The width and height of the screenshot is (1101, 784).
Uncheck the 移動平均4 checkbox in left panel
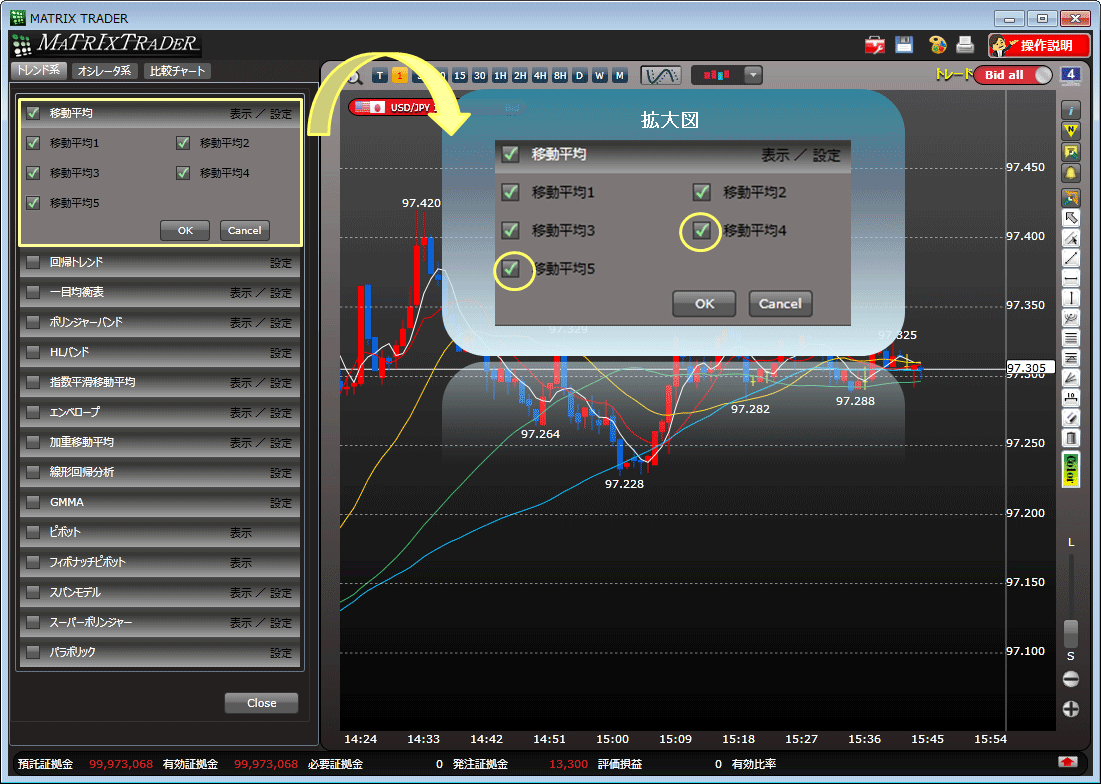click(x=183, y=173)
